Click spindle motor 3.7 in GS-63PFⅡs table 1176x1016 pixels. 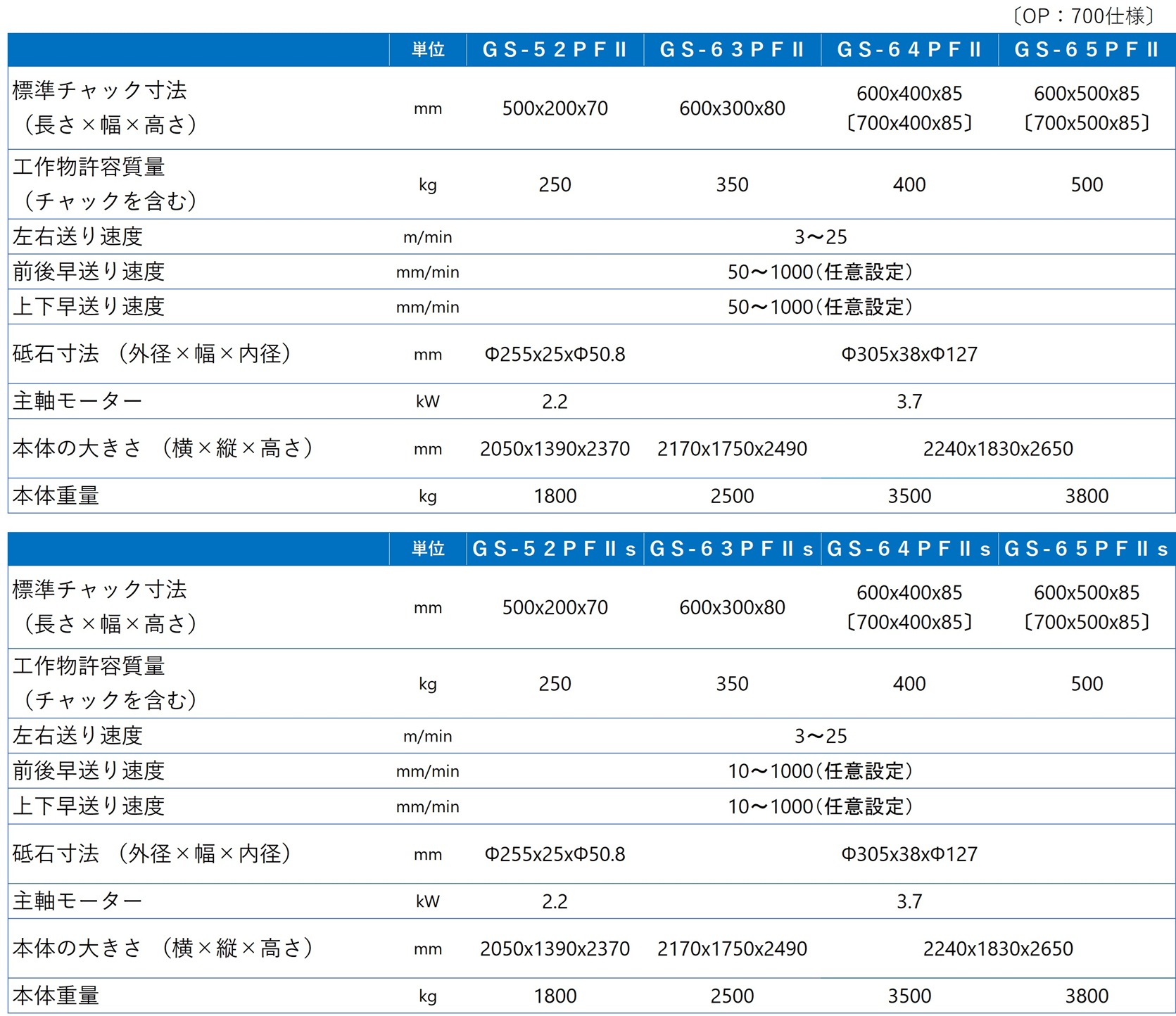(909, 901)
